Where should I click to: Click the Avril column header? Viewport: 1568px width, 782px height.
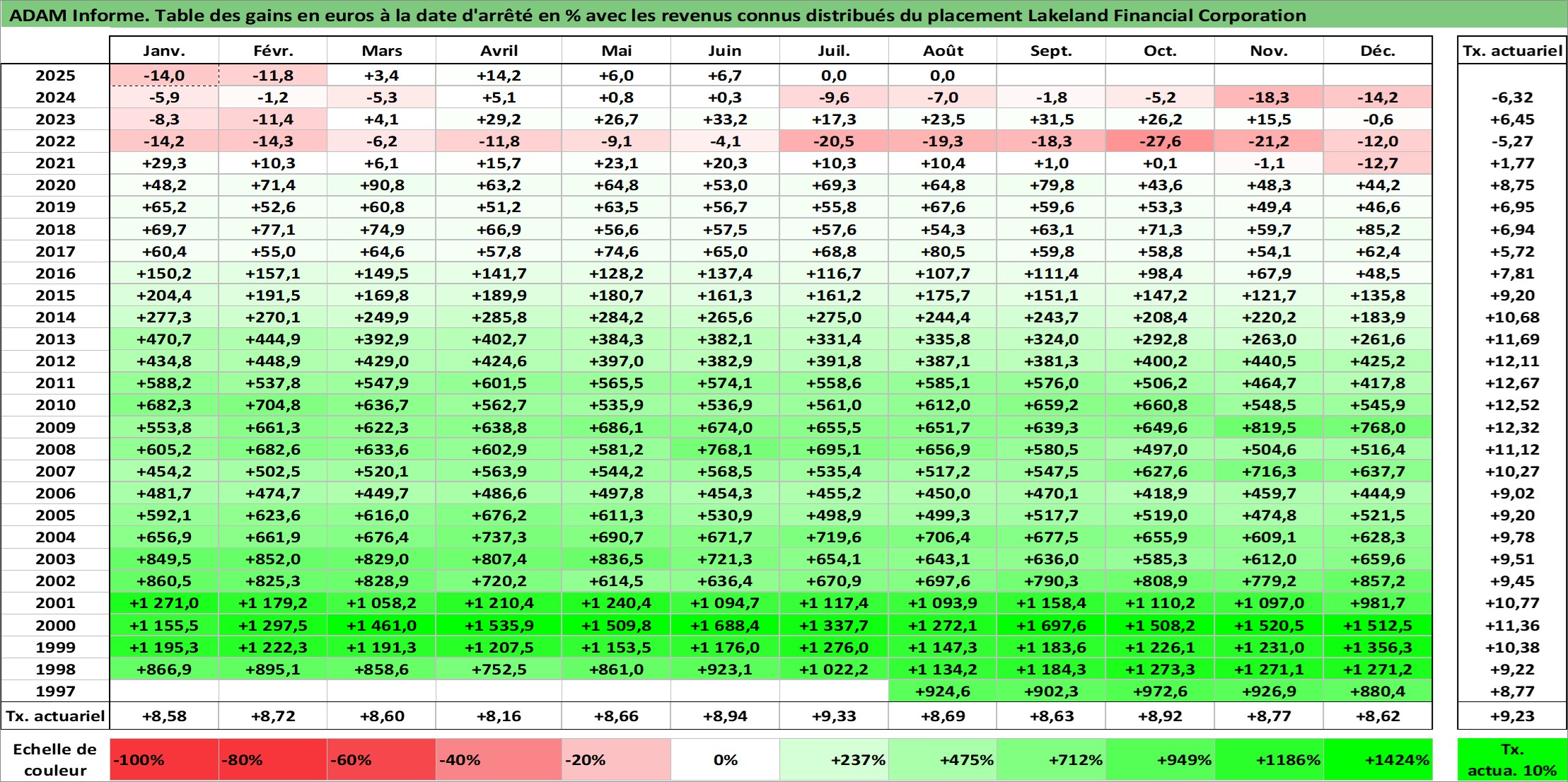(x=499, y=50)
